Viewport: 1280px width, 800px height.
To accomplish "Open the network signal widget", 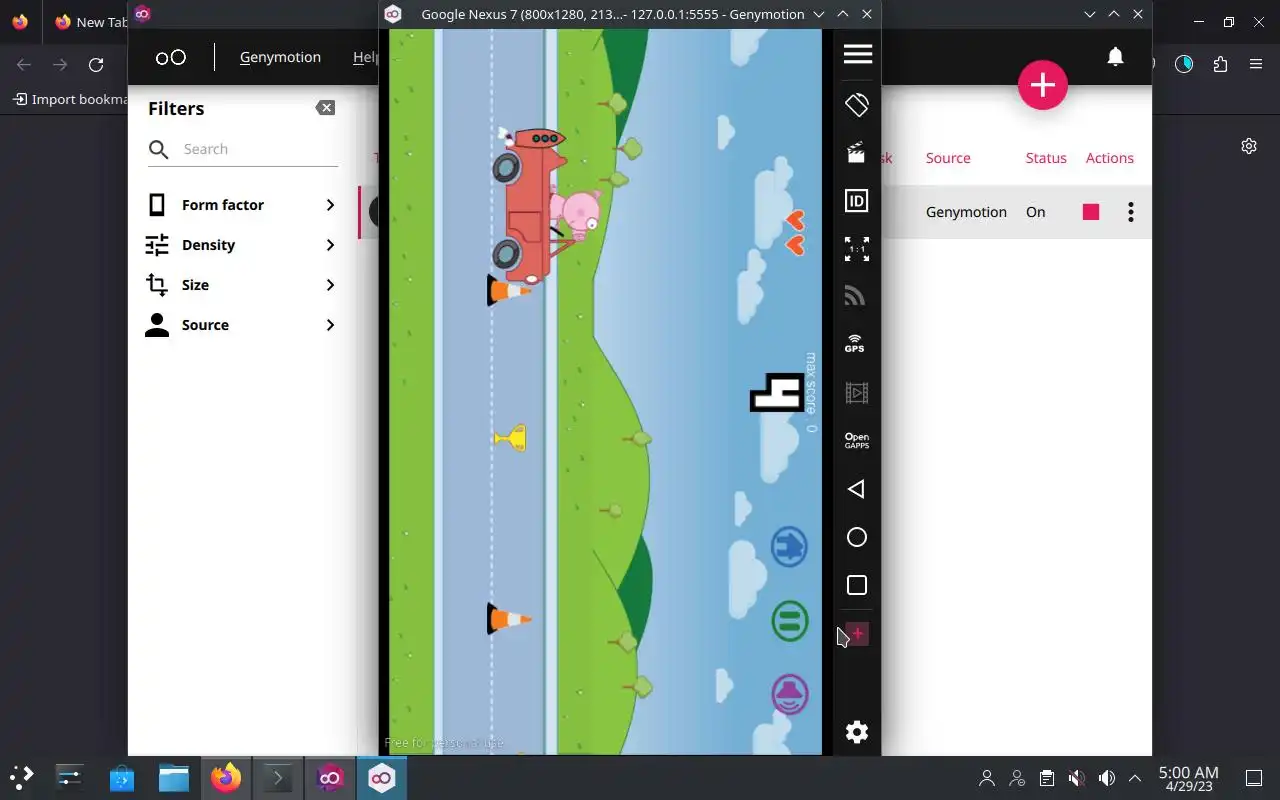I will coord(855,296).
